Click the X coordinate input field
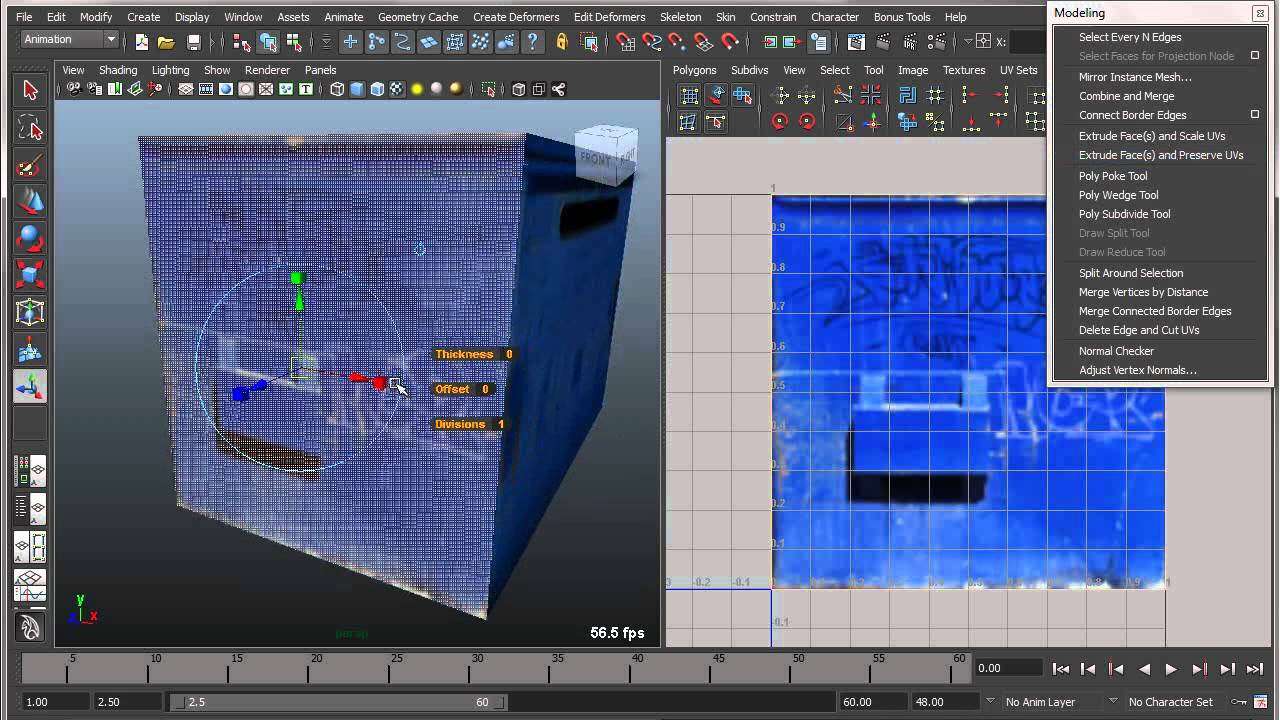Viewport: 1280px width, 720px height. coord(1028,42)
